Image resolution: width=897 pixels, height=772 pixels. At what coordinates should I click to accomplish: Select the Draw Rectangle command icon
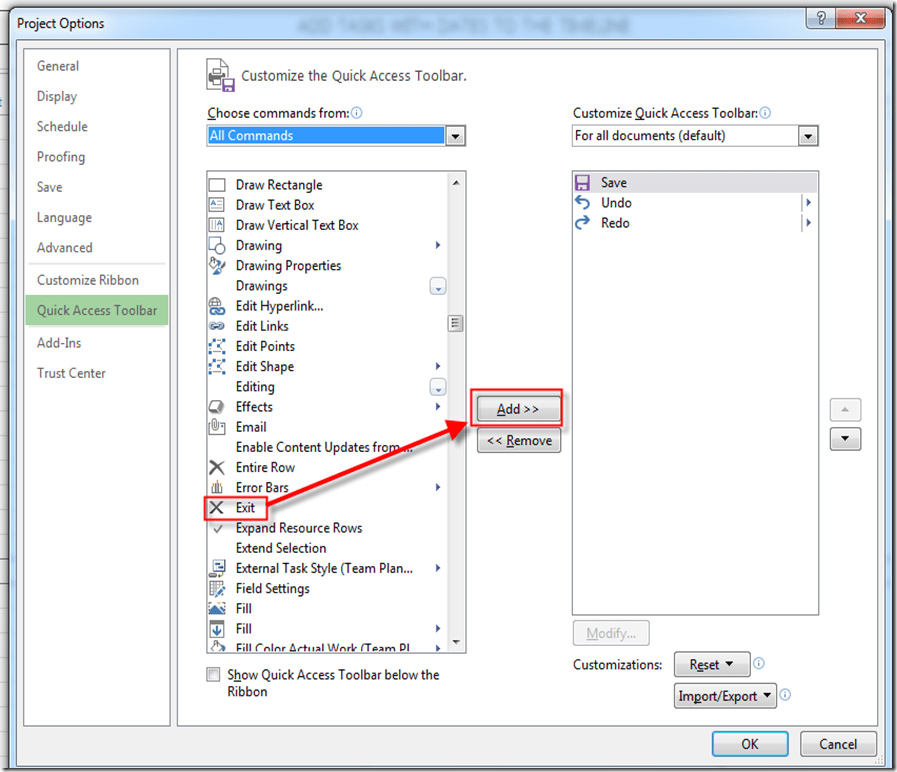[217, 185]
